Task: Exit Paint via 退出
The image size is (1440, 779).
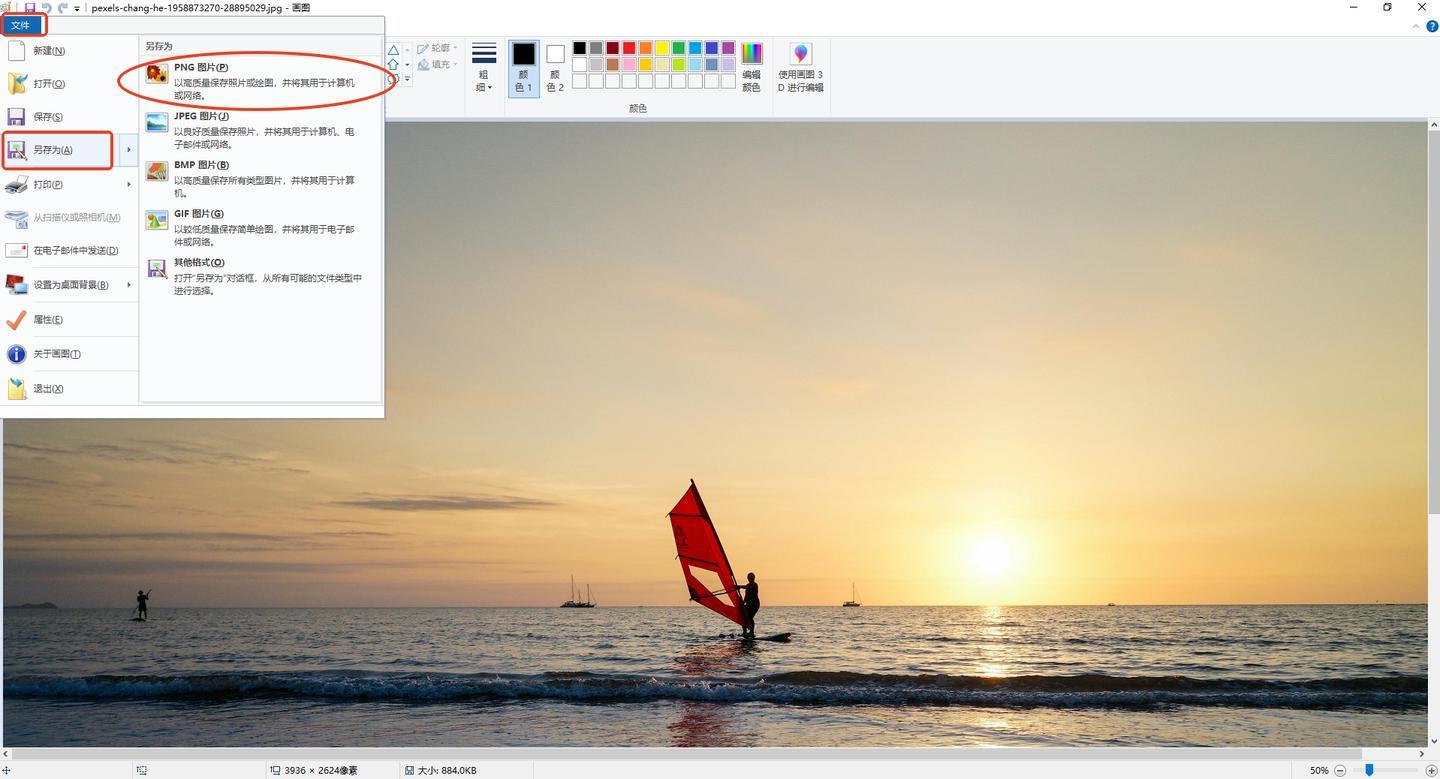Action: click(x=47, y=389)
